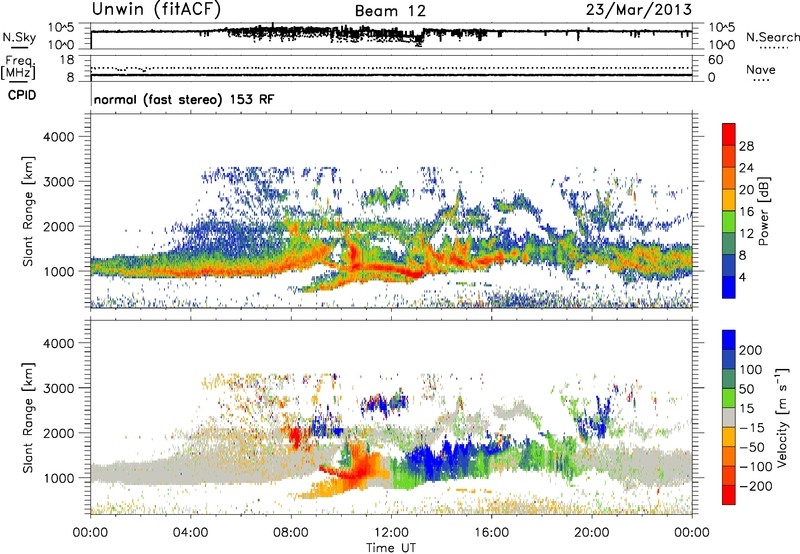Pick the Velocity colorbar segment between 100 and 200
Viewport: 800px width, 554px height.
(x=729, y=361)
